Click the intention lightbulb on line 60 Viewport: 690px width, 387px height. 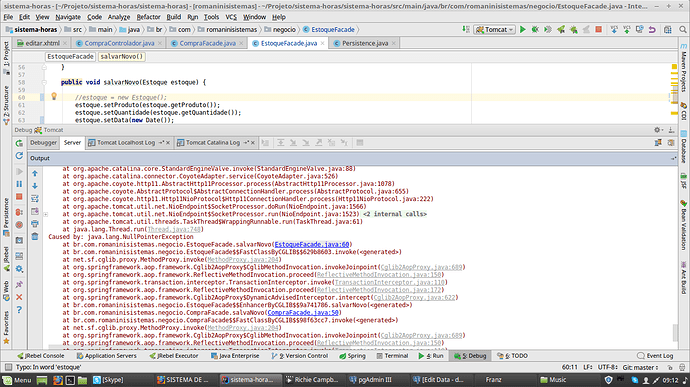tap(54, 96)
